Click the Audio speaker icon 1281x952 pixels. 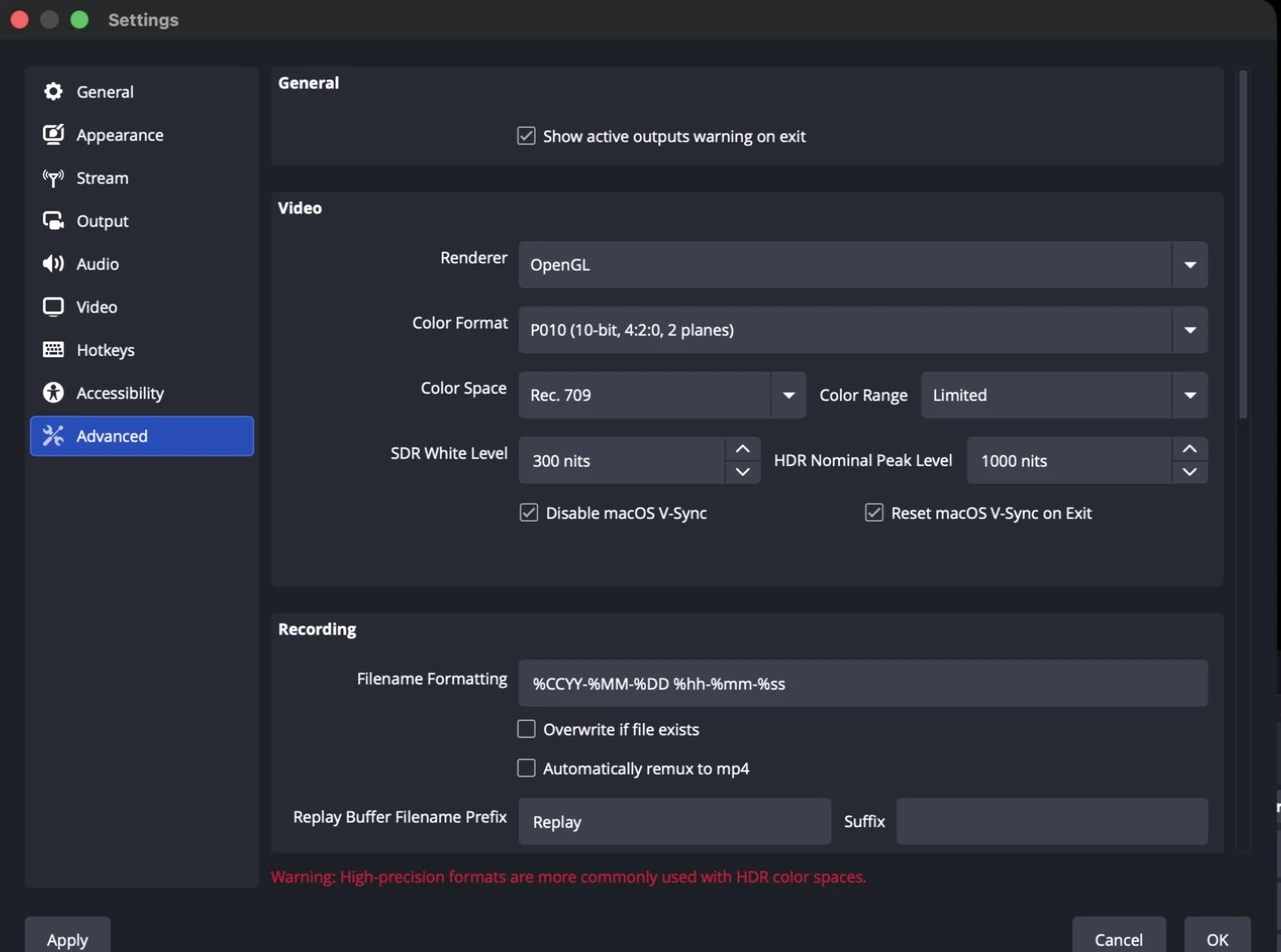[53, 264]
